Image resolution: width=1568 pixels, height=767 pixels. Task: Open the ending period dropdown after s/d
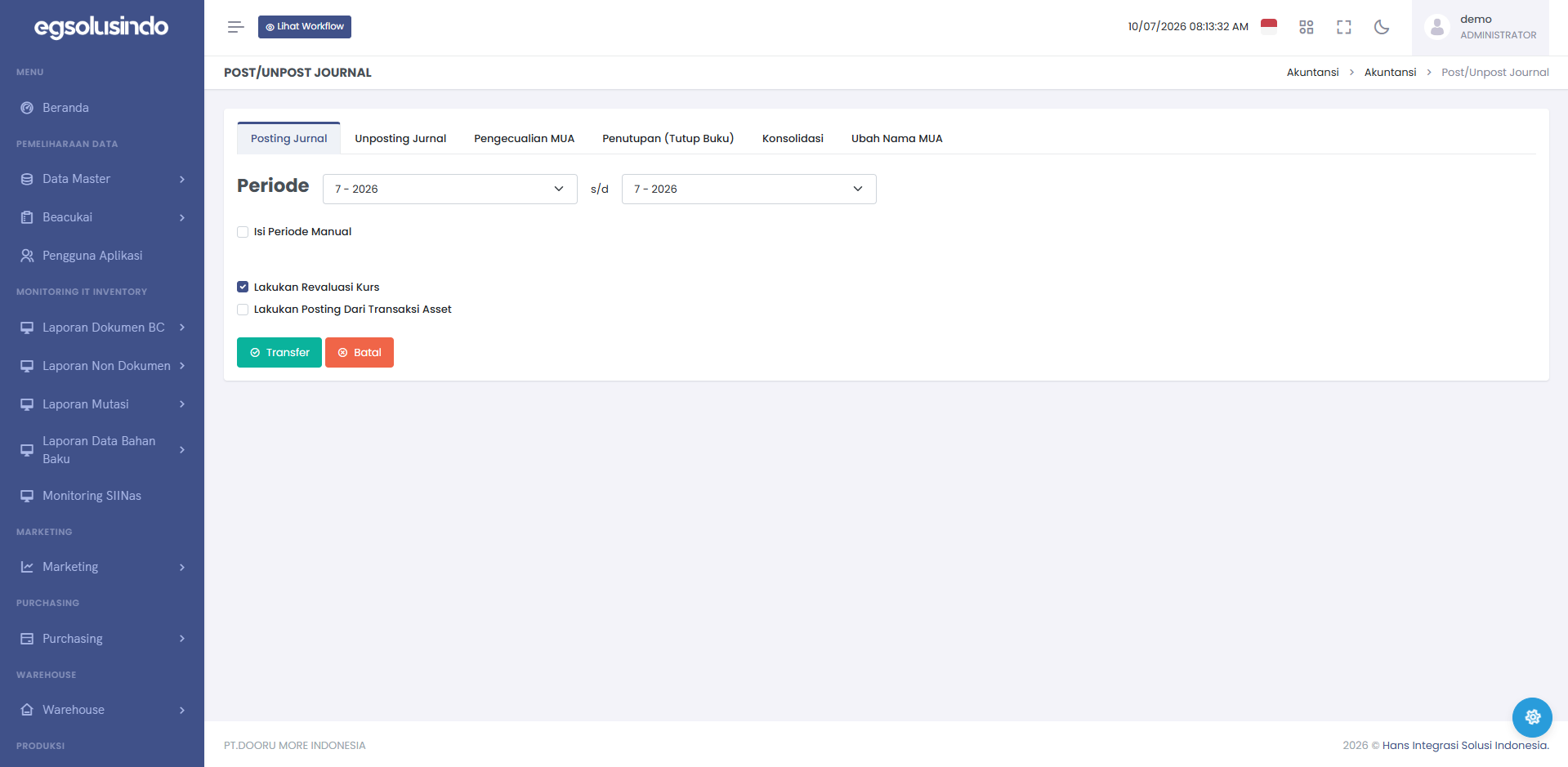(x=749, y=189)
